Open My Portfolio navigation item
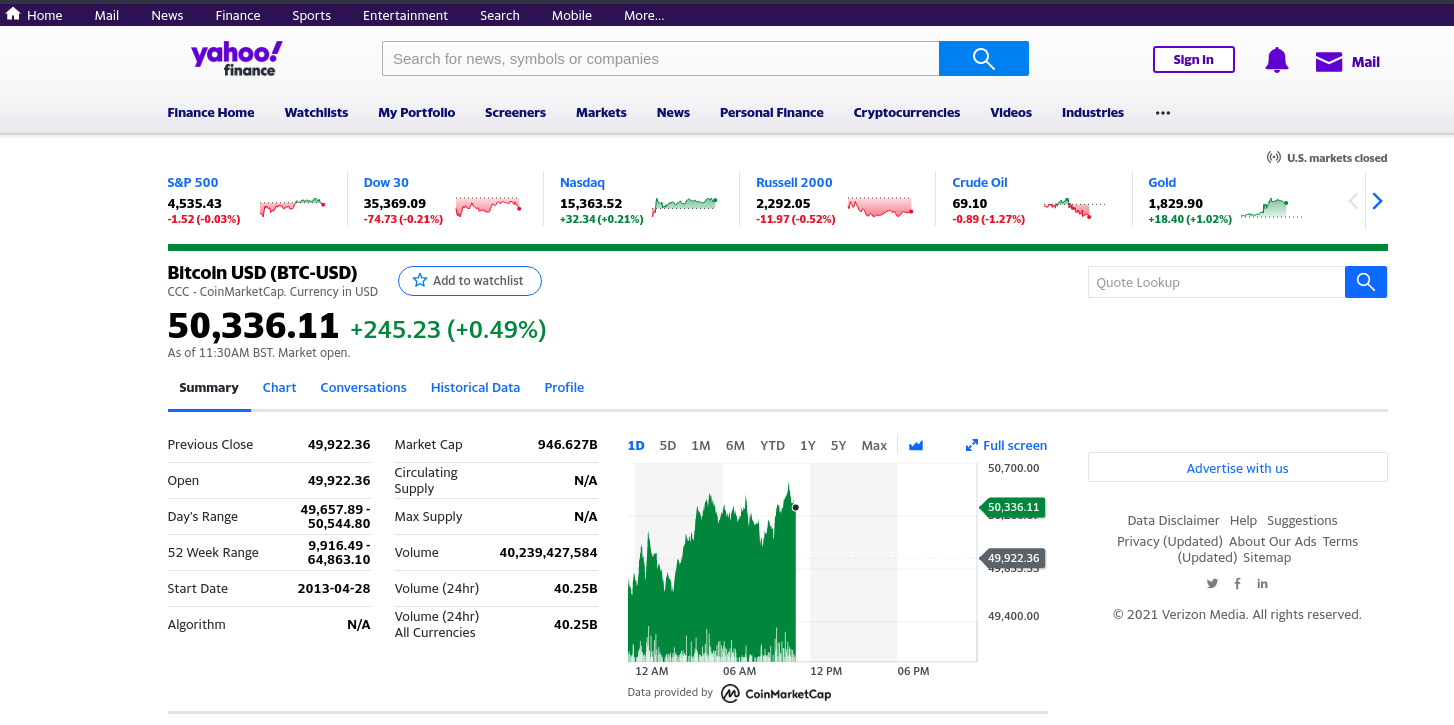The image size is (1454, 725). (417, 113)
